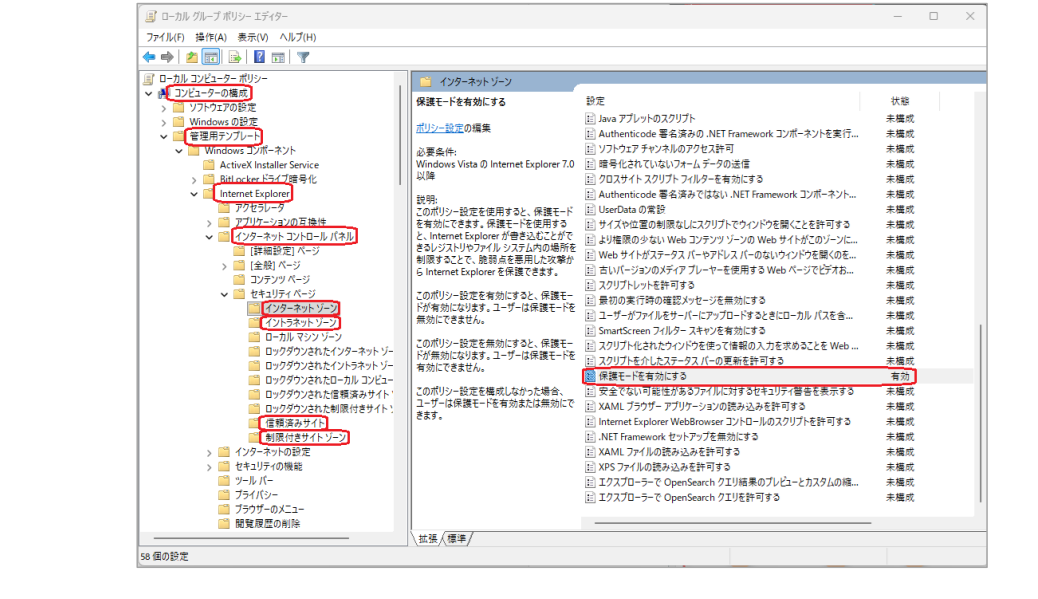Collapse the 管理用テンプレート node

[164, 135]
